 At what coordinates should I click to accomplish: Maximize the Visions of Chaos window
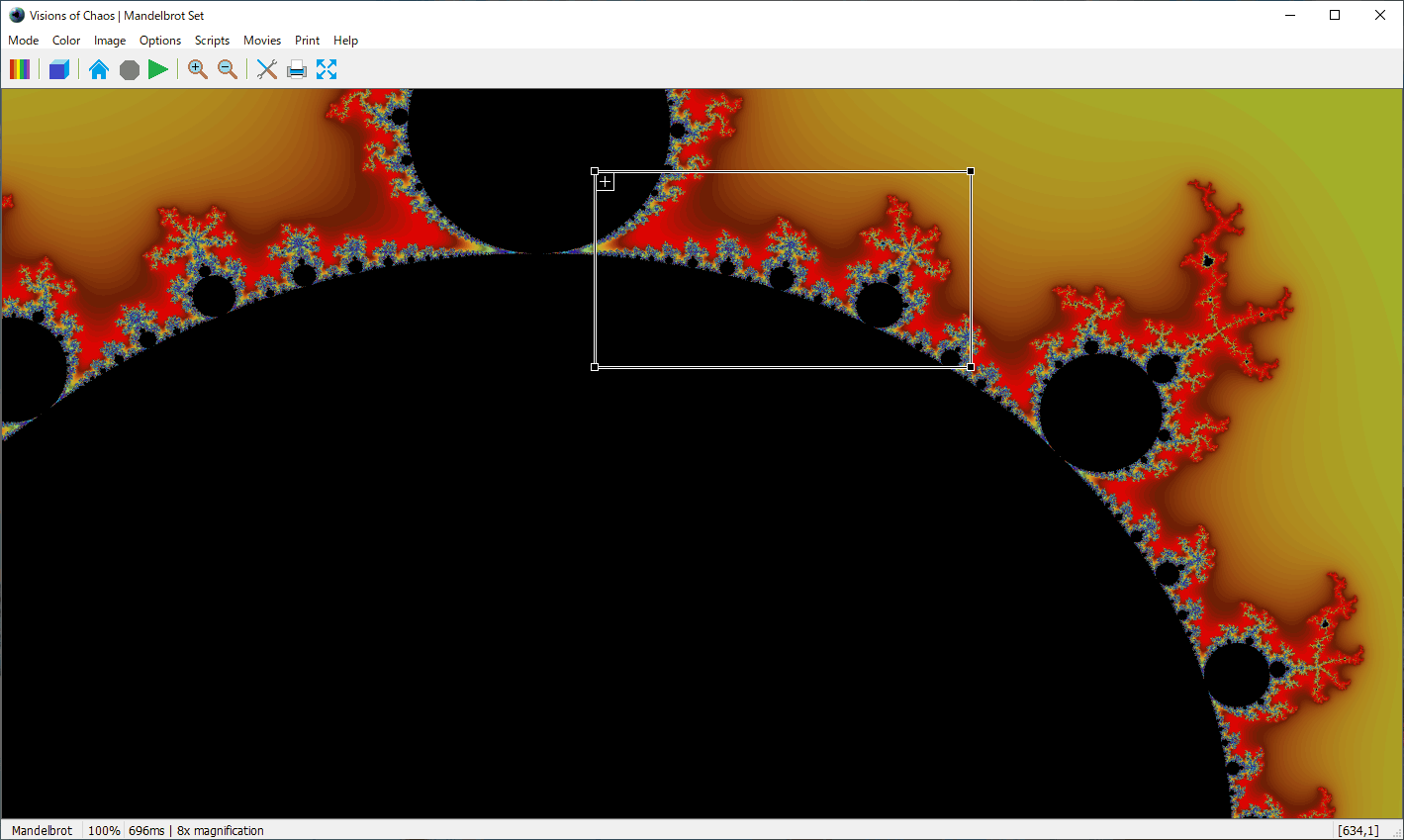click(x=1335, y=15)
